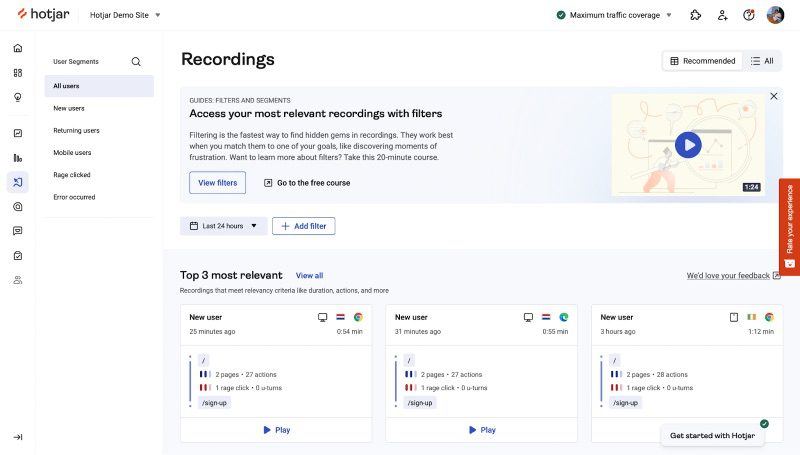Click the 'User Segments' heading
This screenshot has width=800, height=455.
point(76,62)
